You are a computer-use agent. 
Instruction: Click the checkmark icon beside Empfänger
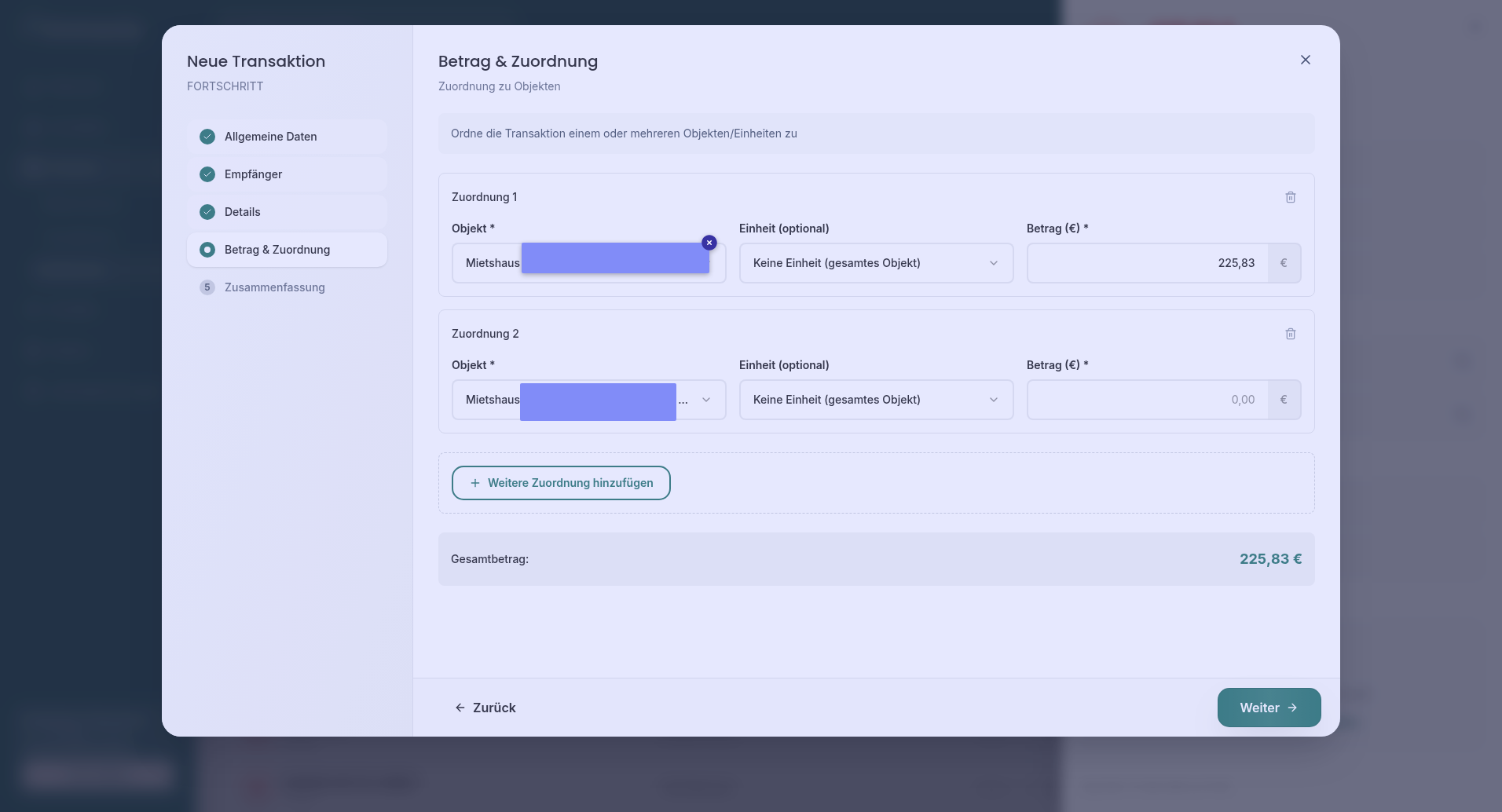[207, 174]
